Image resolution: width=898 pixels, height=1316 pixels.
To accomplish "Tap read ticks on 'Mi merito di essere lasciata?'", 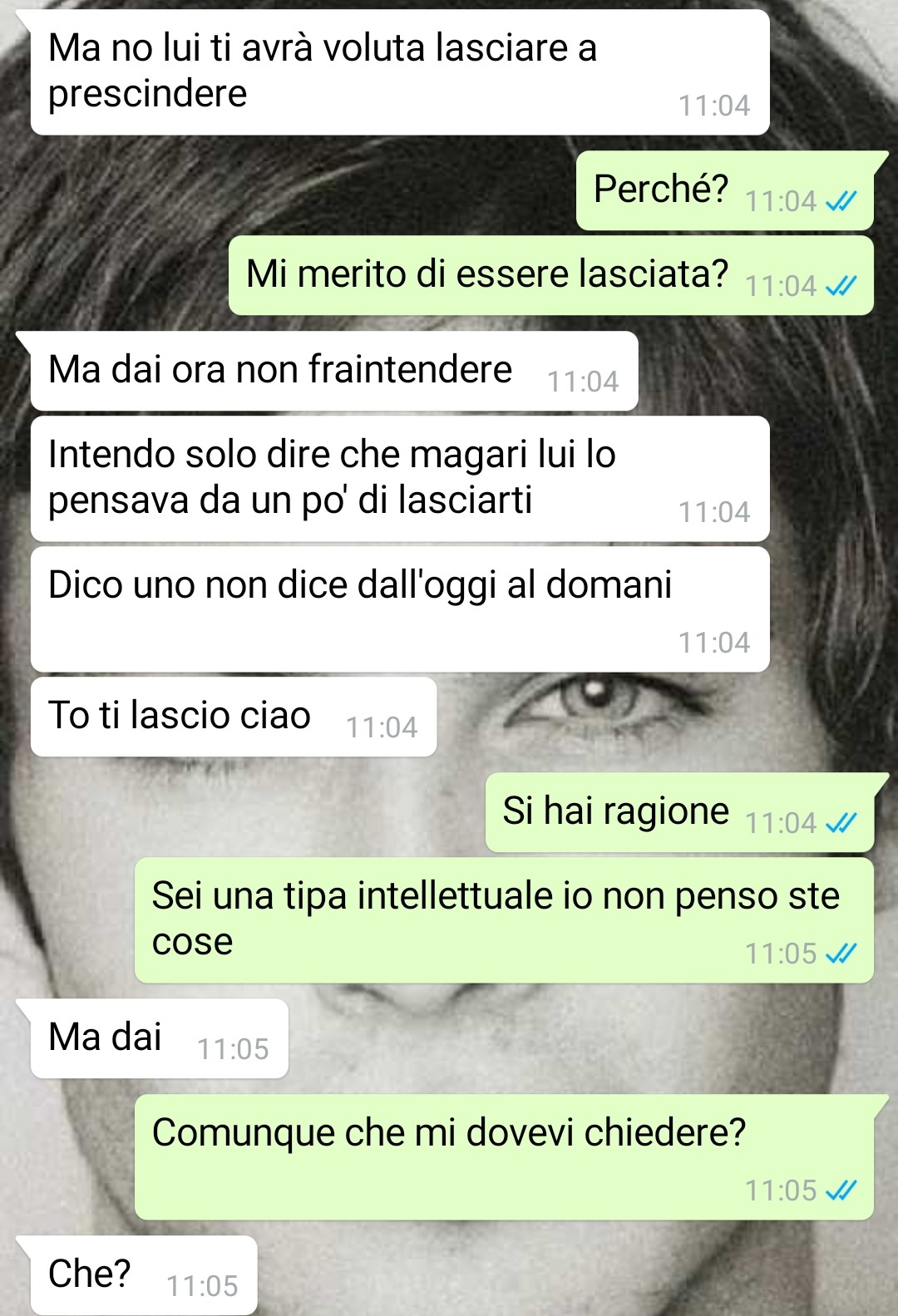I will pos(841,286).
